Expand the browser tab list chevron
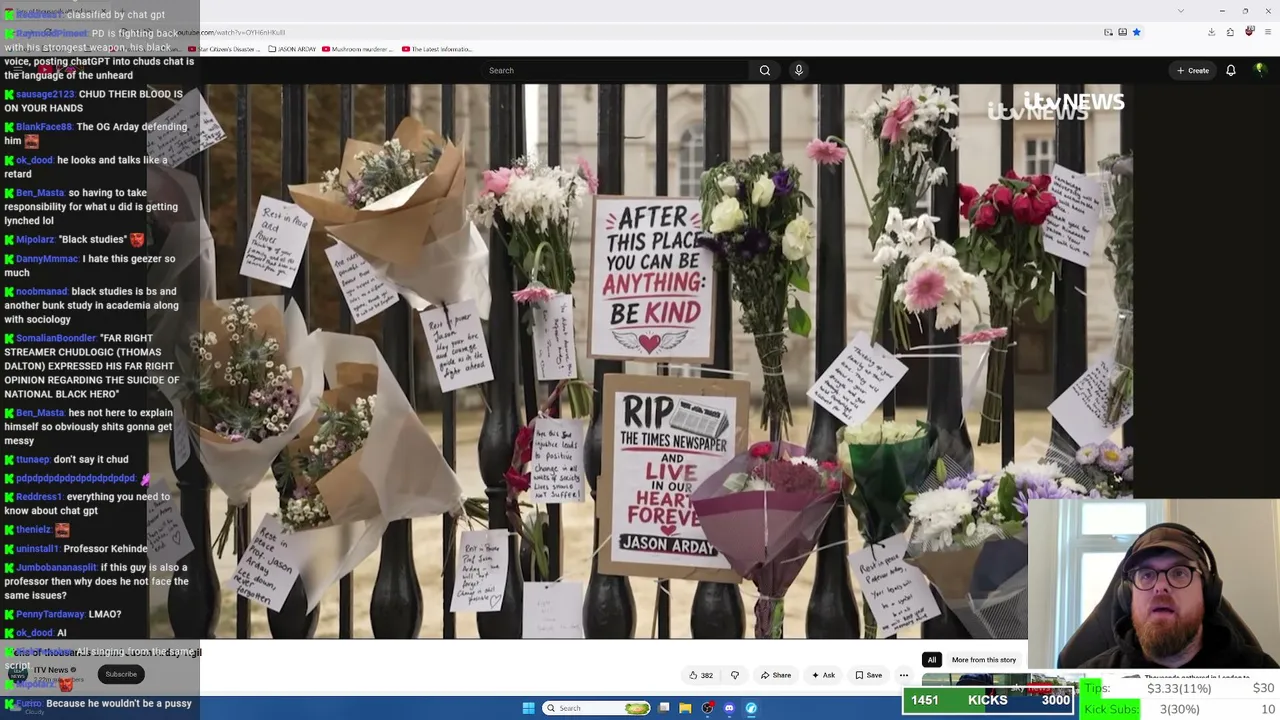 pos(1181,11)
